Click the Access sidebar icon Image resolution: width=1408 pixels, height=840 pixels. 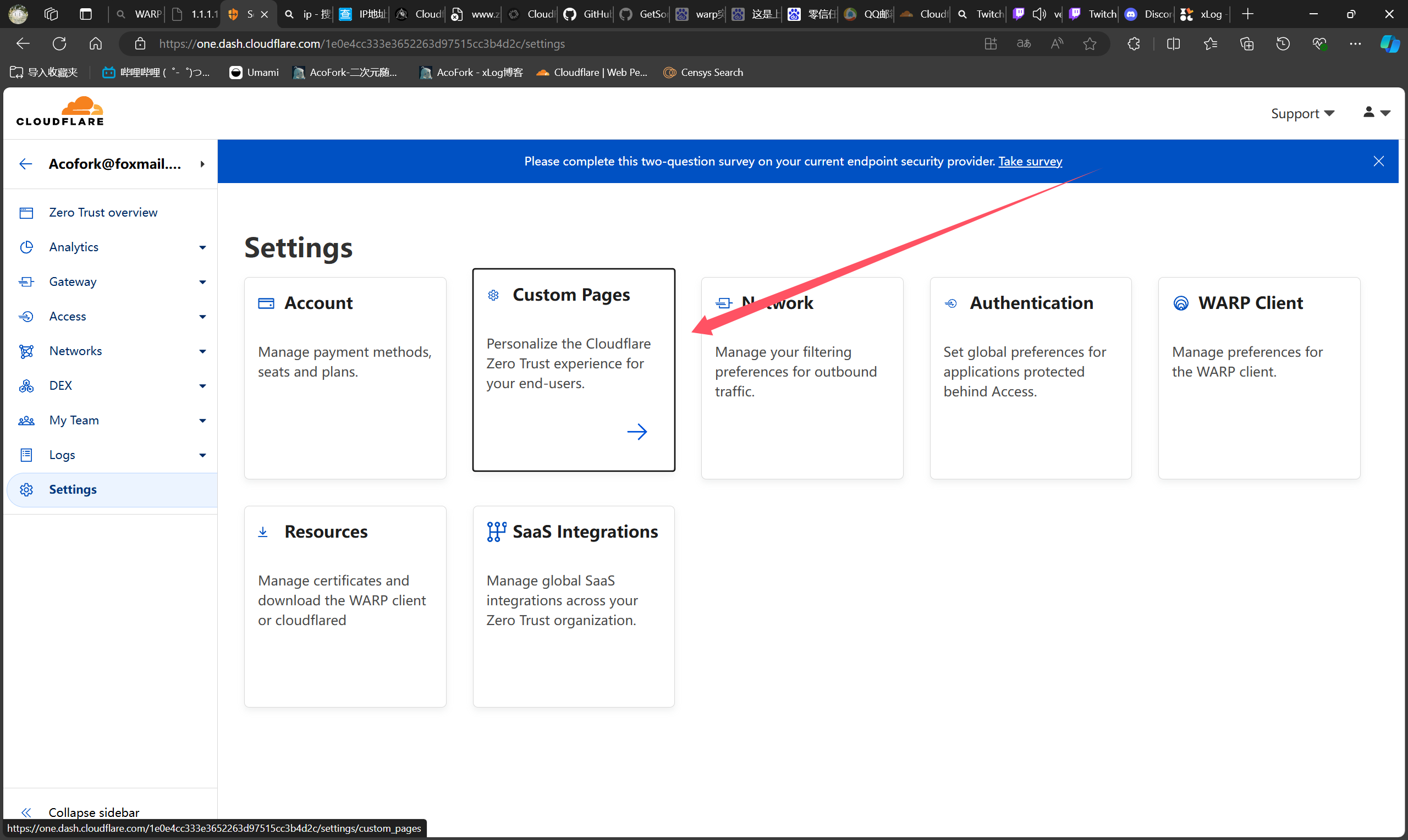[26, 316]
